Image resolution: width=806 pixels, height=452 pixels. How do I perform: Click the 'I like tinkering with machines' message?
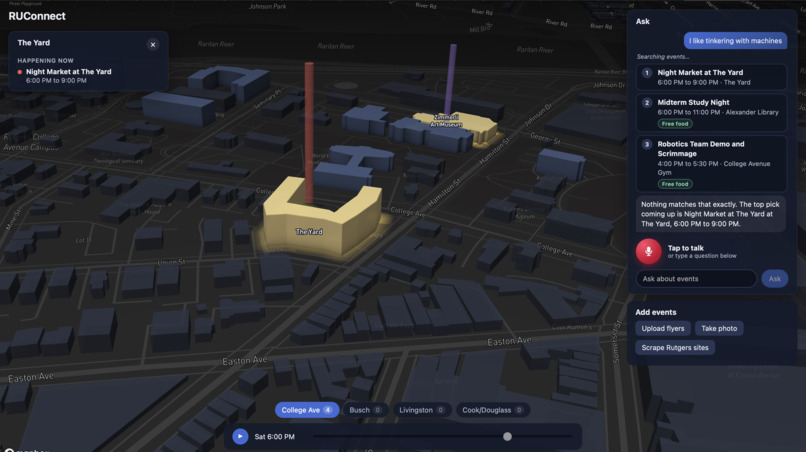click(x=735, y=41)
